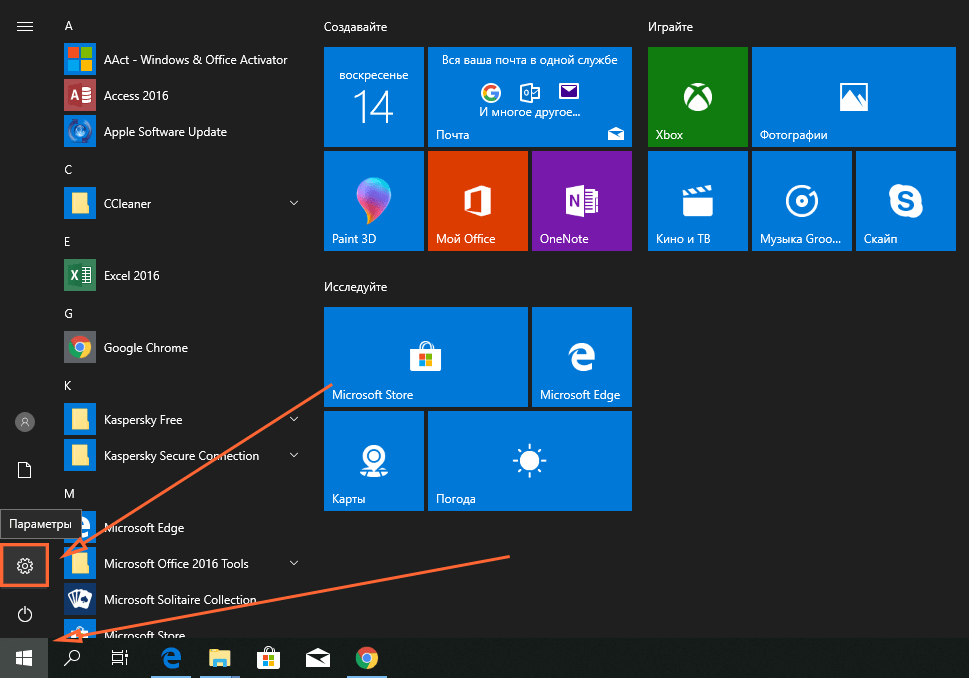Launch Microsoft Edge from the taskbar
This screenshot has width=969, height=678.
171,658
